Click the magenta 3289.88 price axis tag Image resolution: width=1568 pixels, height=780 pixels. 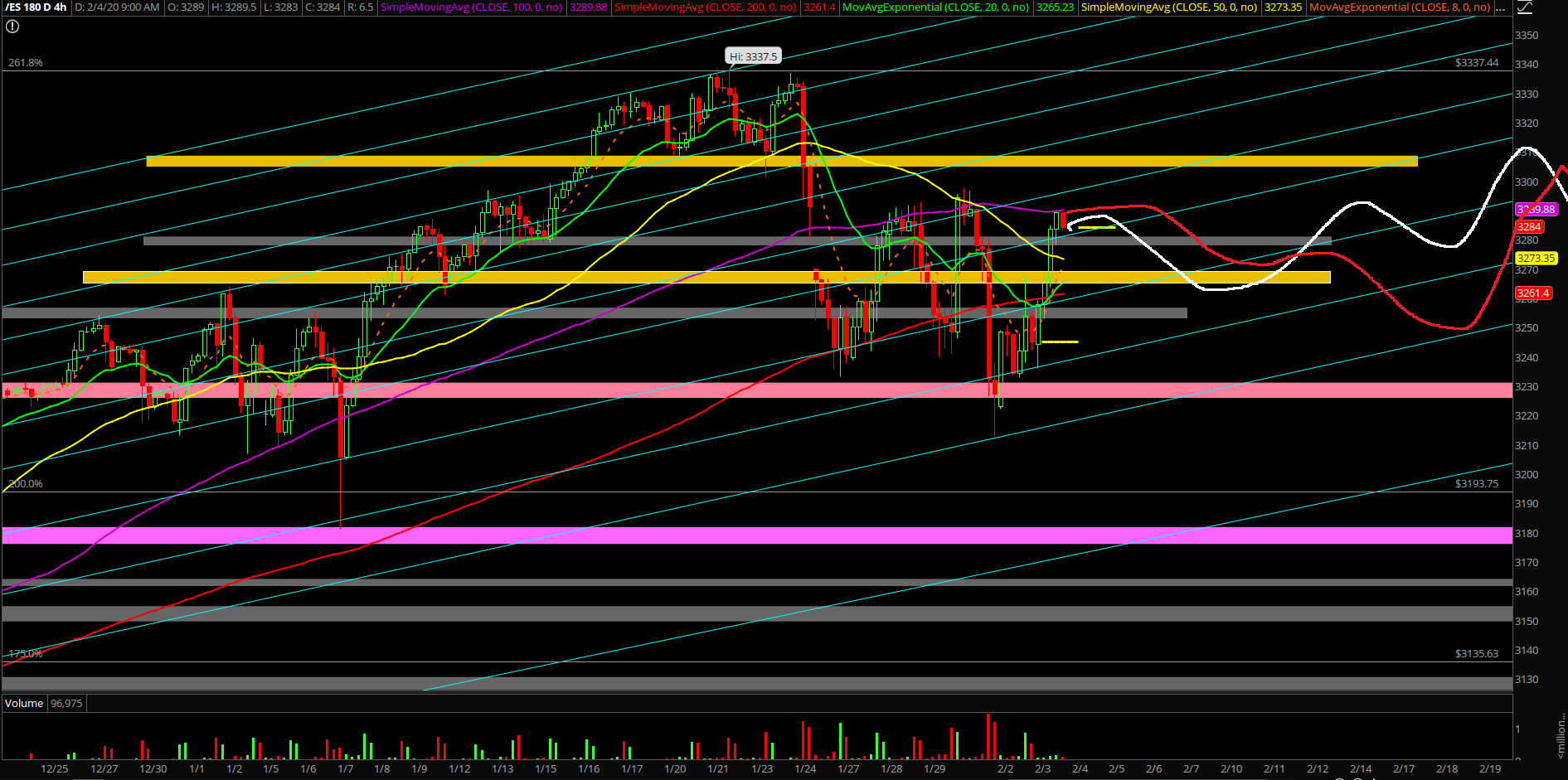[1536, 210]
